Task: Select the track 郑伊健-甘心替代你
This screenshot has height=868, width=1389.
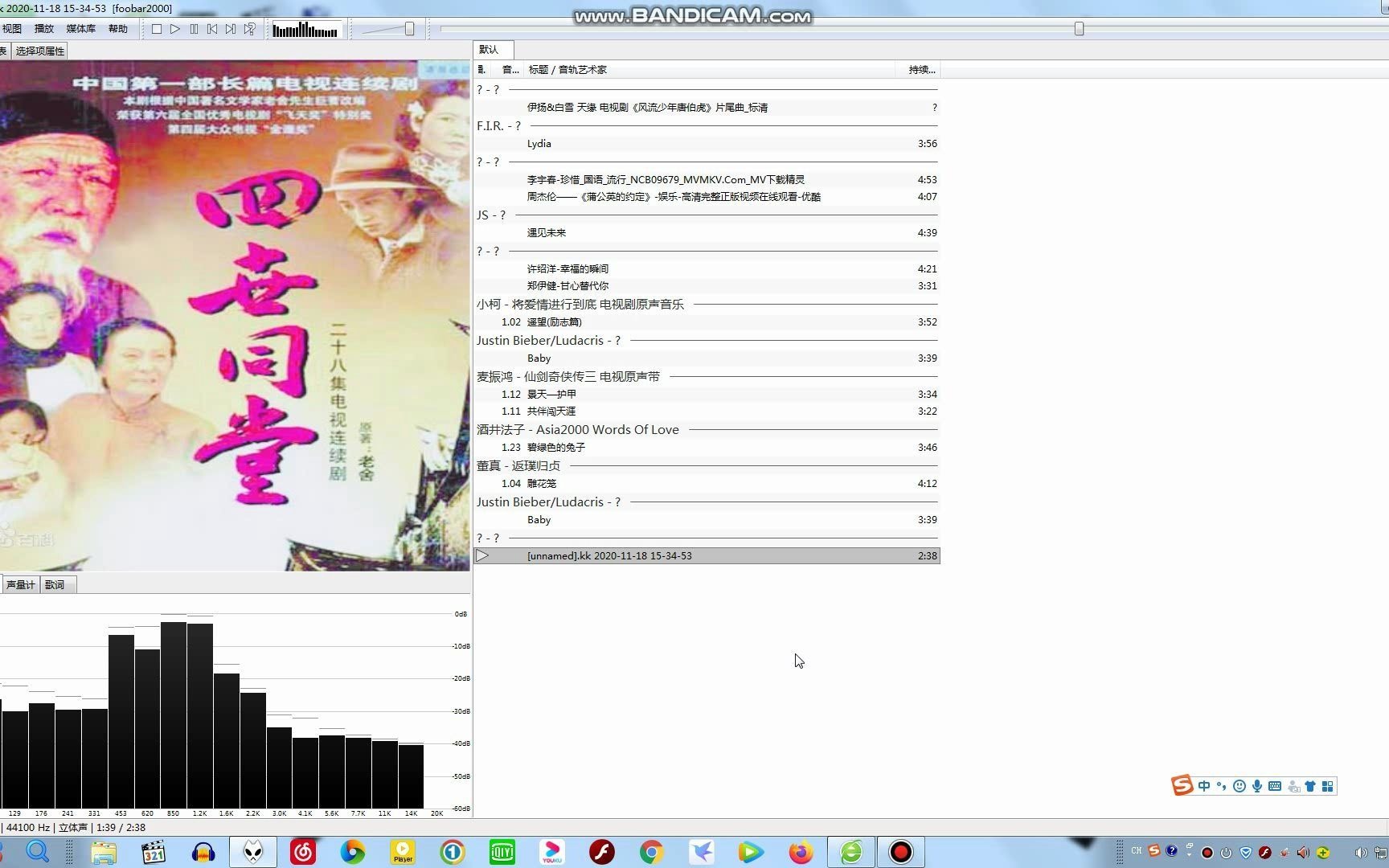Action: tap(707, 286)
